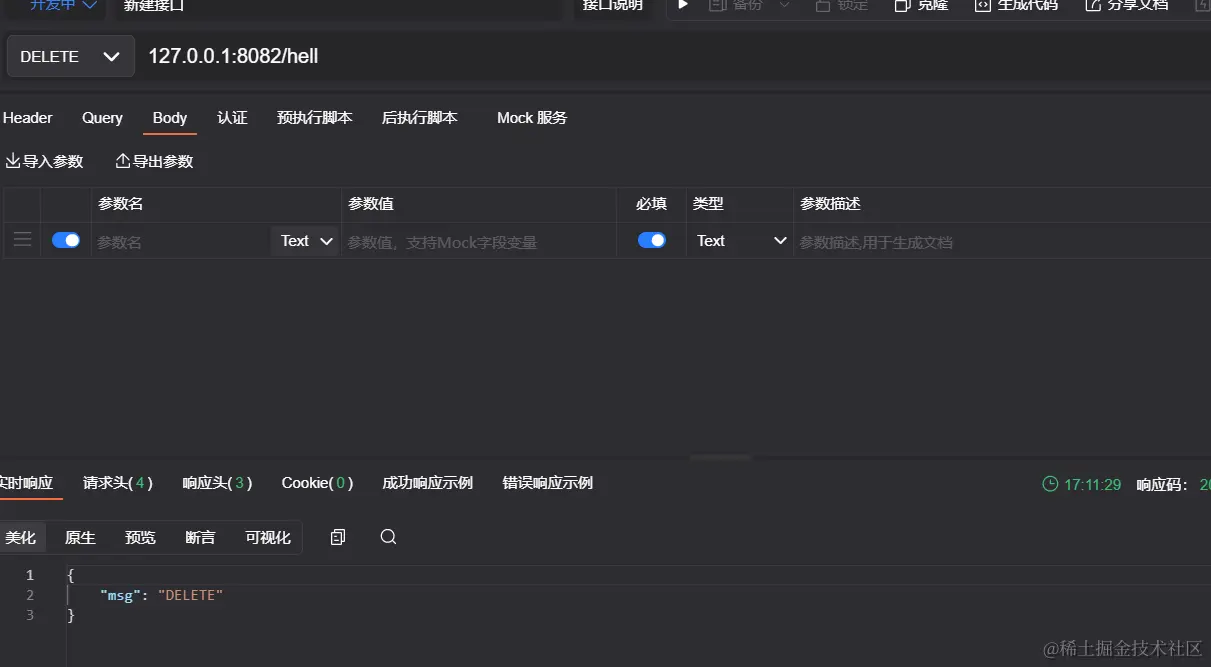Click the 导入参数 import button
1211x667 pixels.
45,161
